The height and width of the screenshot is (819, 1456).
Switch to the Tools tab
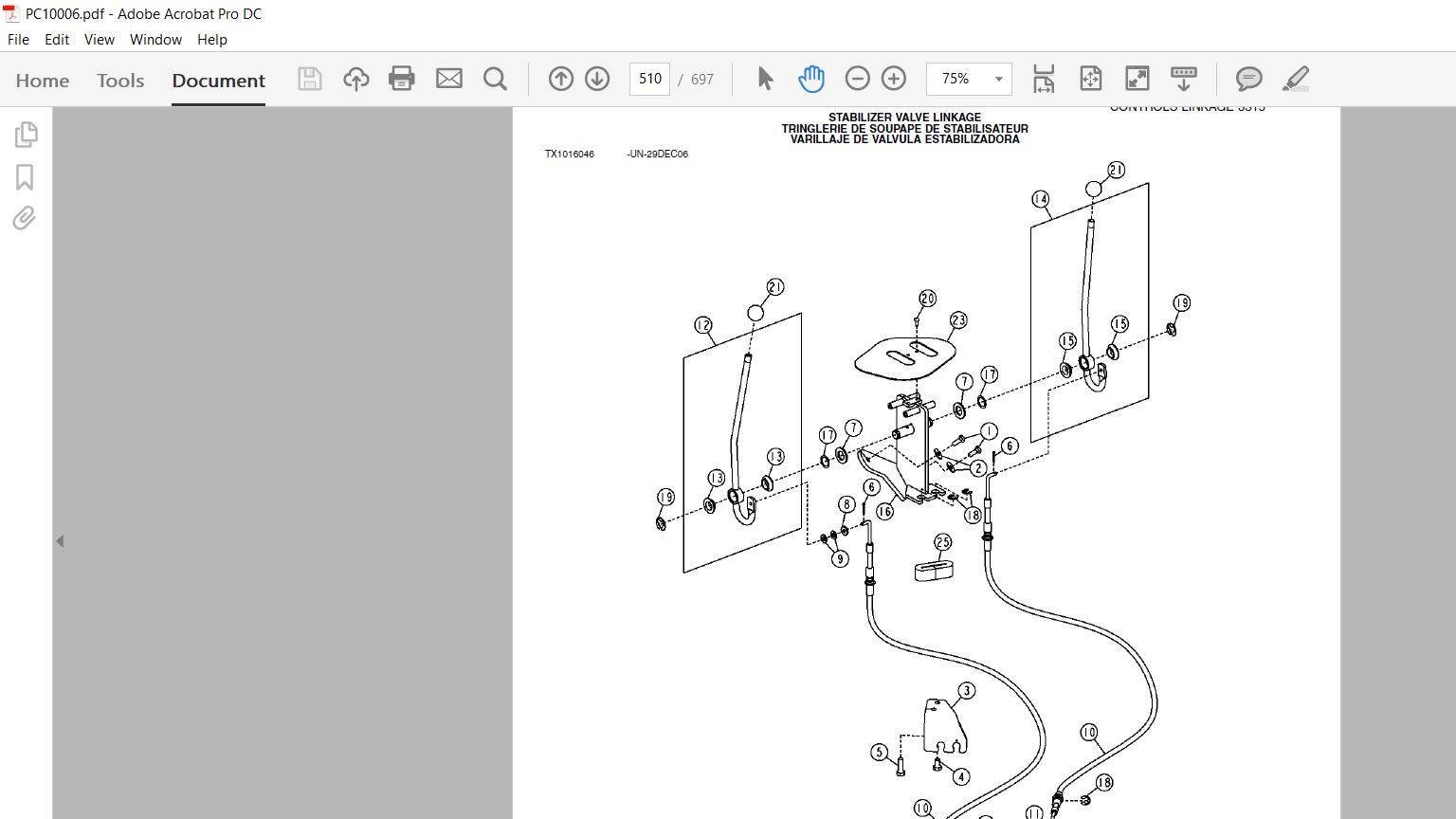[120, 81]
